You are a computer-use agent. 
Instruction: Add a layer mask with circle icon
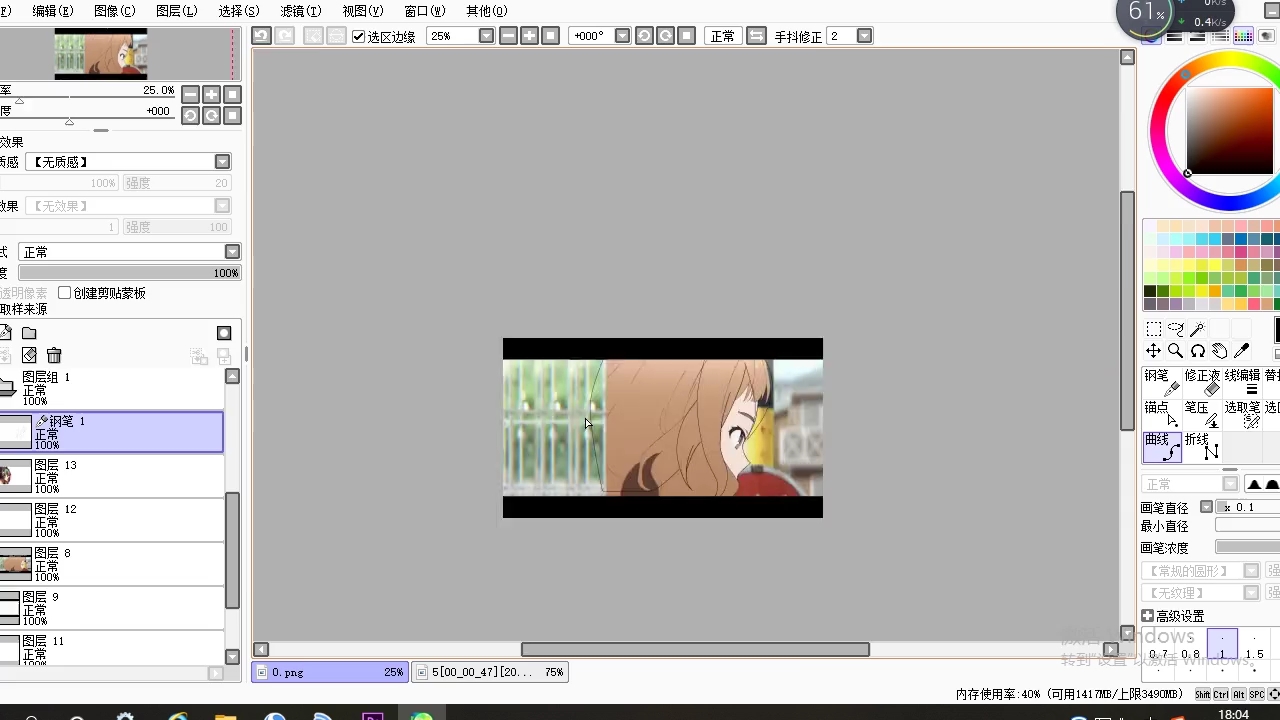point(224,333)
